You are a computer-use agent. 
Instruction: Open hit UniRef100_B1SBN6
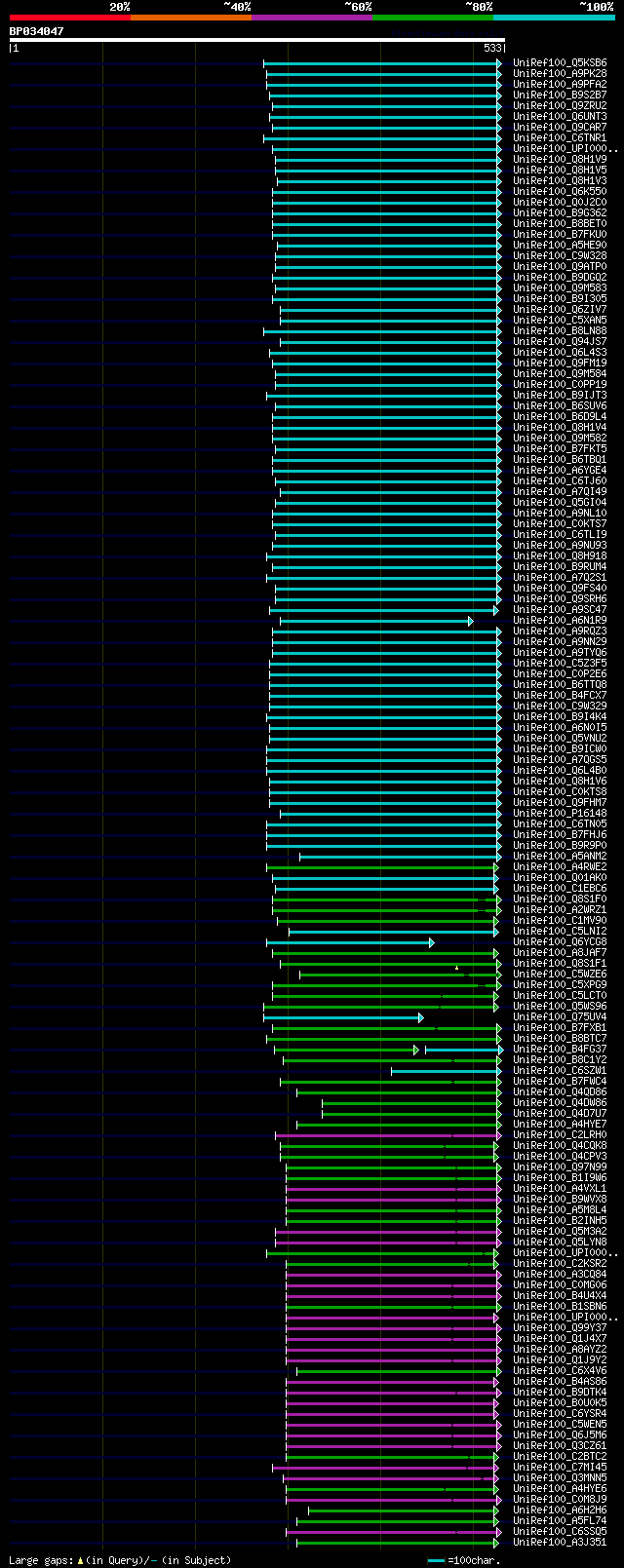[560, 1307]
